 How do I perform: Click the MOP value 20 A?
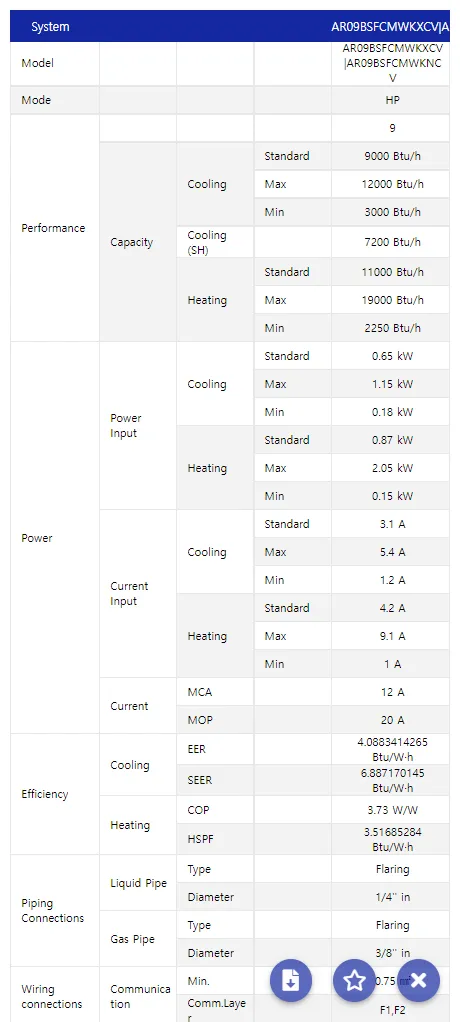(x=392, y=720)
